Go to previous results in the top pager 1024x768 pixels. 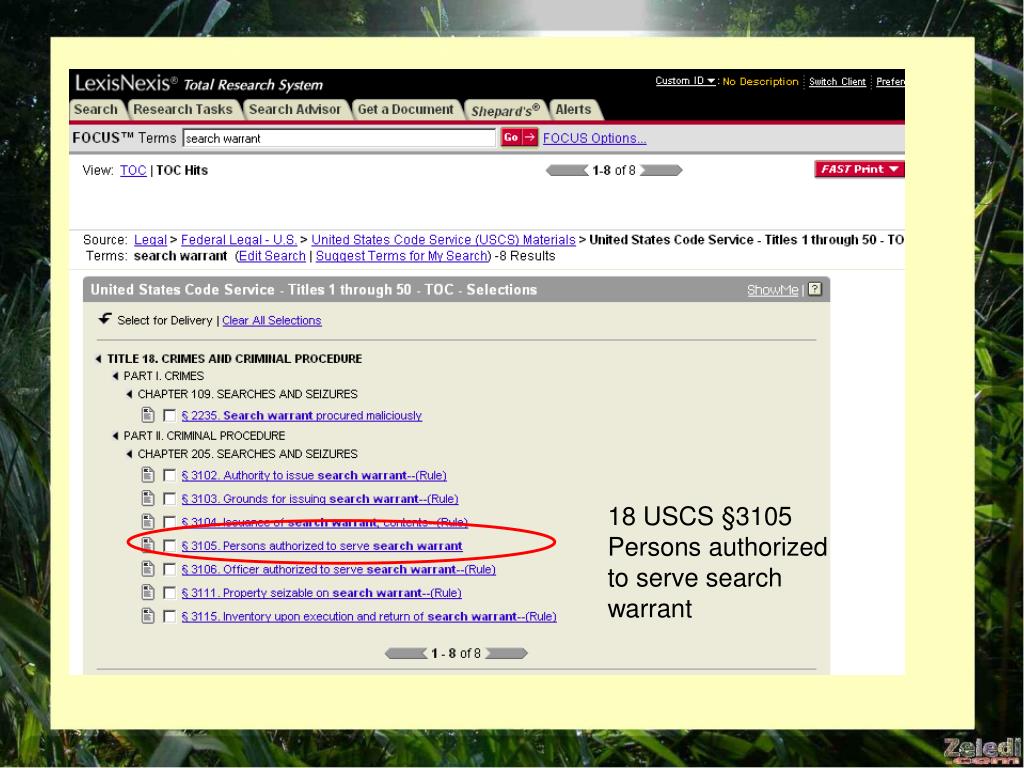[x=567, y=170]
